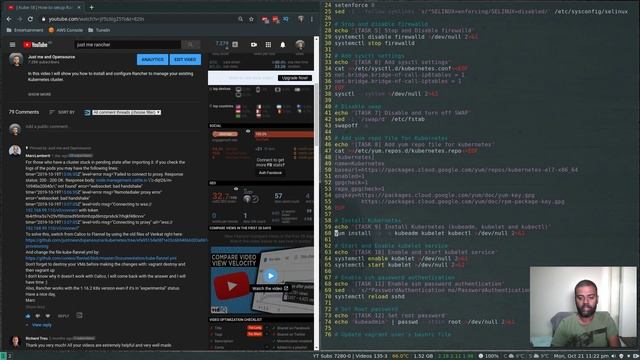Open the YouTube account avatar menu
Screen dimensions: 640x360
pyautogui.click(x=300, y=44)
